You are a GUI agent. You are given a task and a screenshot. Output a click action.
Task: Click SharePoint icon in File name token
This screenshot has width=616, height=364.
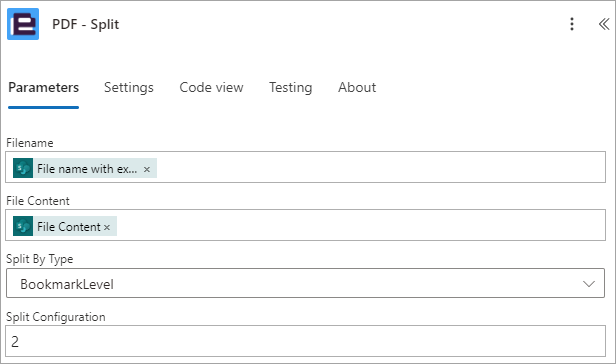point(23,168)
